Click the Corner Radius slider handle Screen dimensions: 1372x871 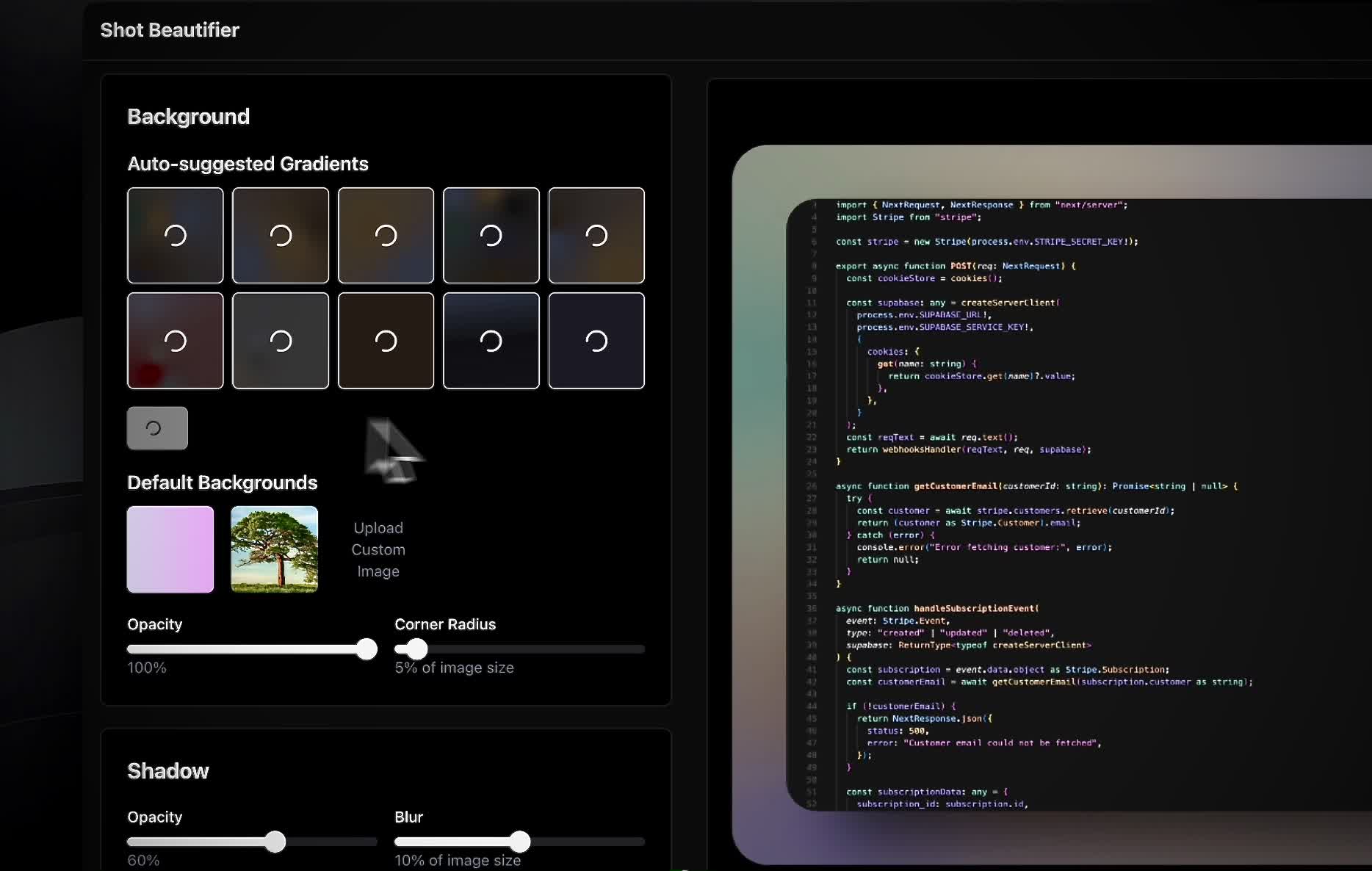tap(416, 649)
